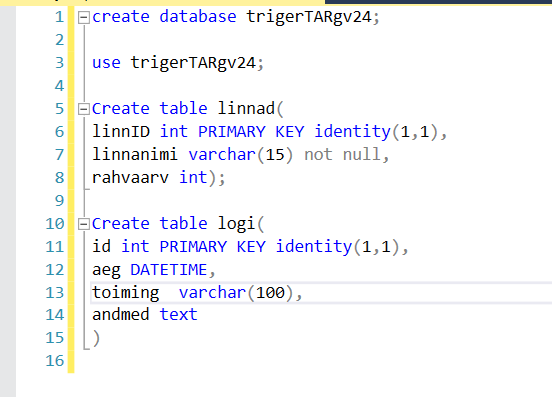Click the DATETIME type on line 12
This screenshot has width=552, height=397.
coord(169,270)
